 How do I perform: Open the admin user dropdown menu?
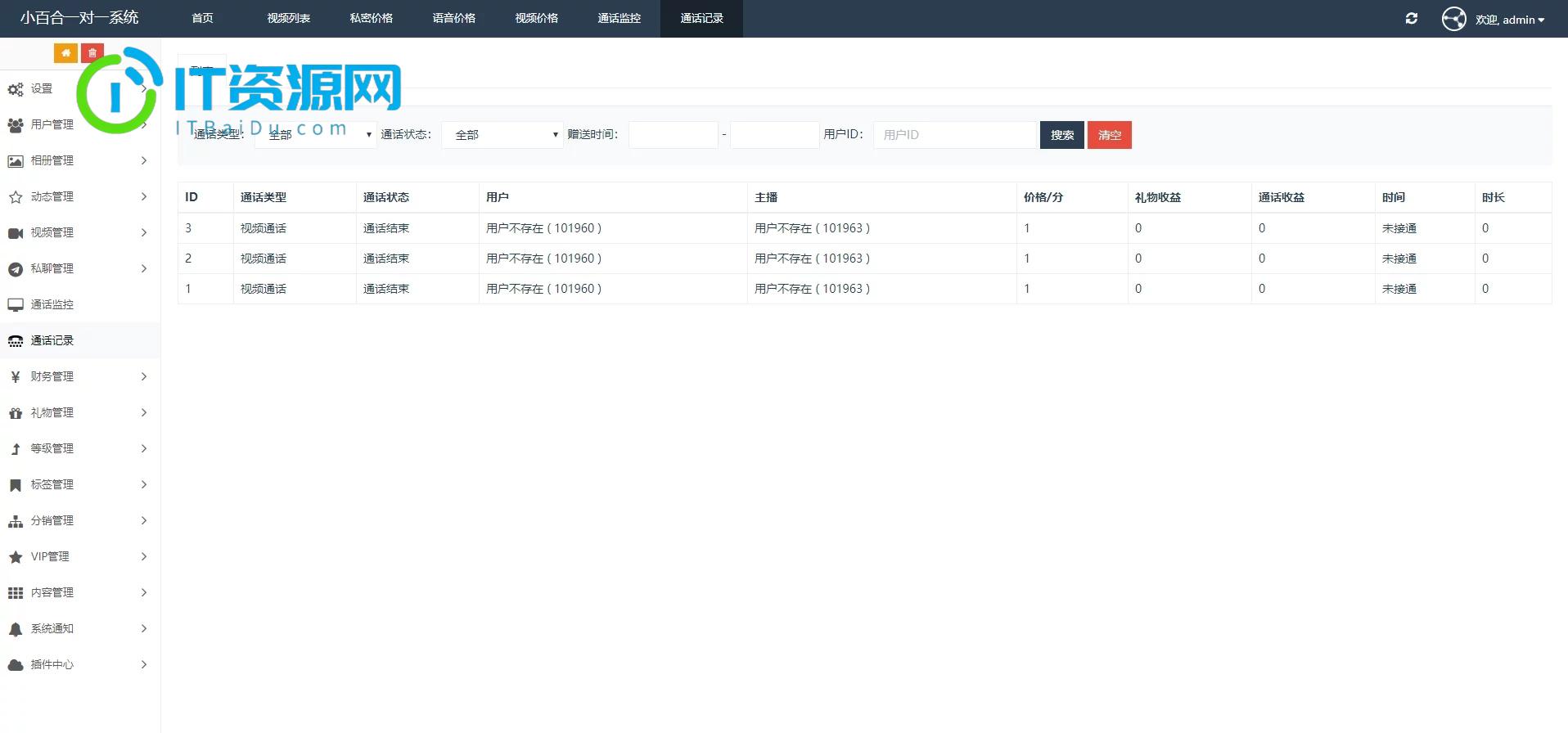[1510, 20]
